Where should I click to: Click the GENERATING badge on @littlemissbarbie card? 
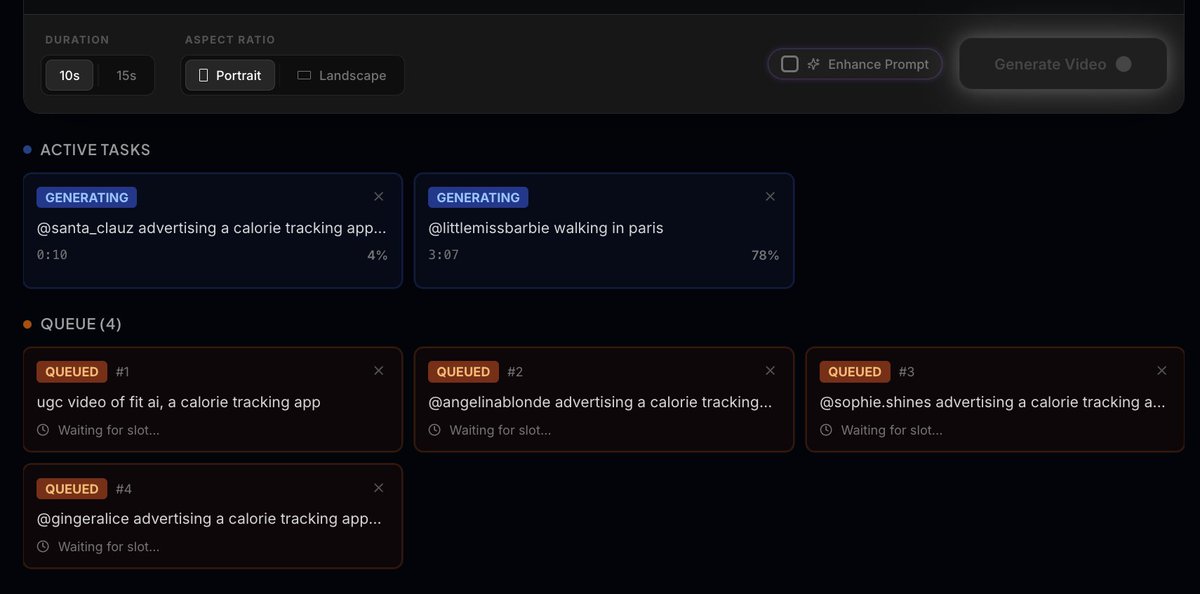point(479,197)
